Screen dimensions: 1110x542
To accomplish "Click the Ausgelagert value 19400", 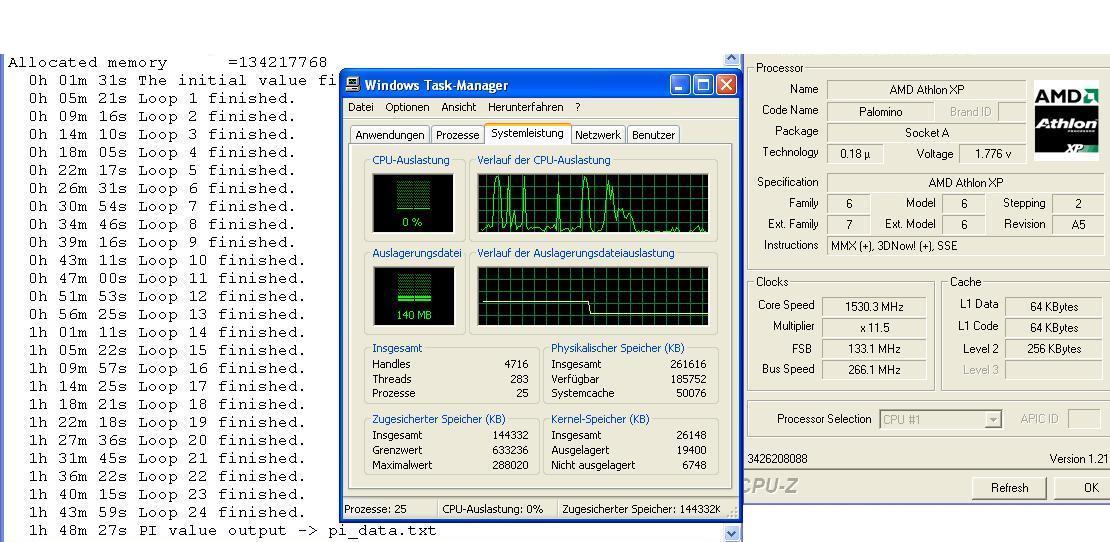I will [x=691, y=450].
